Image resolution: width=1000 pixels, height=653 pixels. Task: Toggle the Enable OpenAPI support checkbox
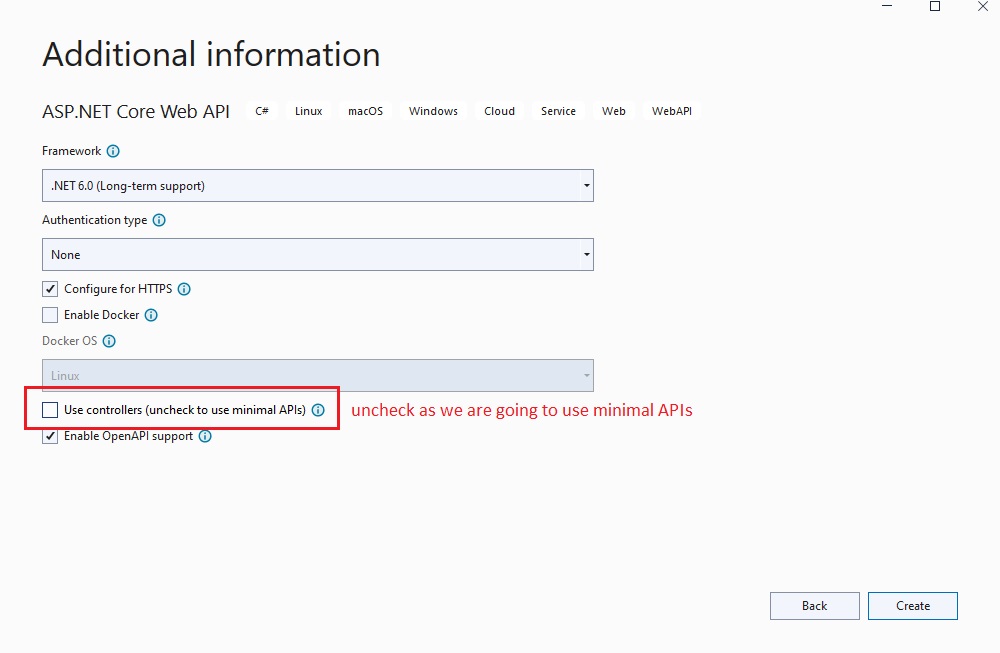click(50, 436)
